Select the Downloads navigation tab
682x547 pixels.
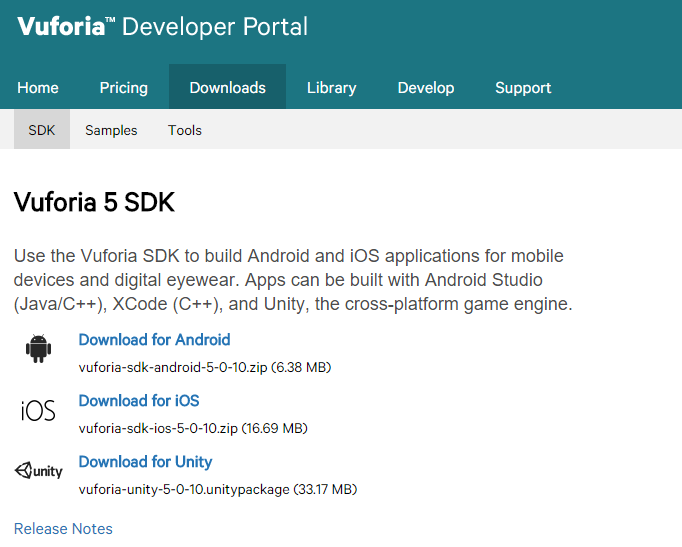pos(227,87)
